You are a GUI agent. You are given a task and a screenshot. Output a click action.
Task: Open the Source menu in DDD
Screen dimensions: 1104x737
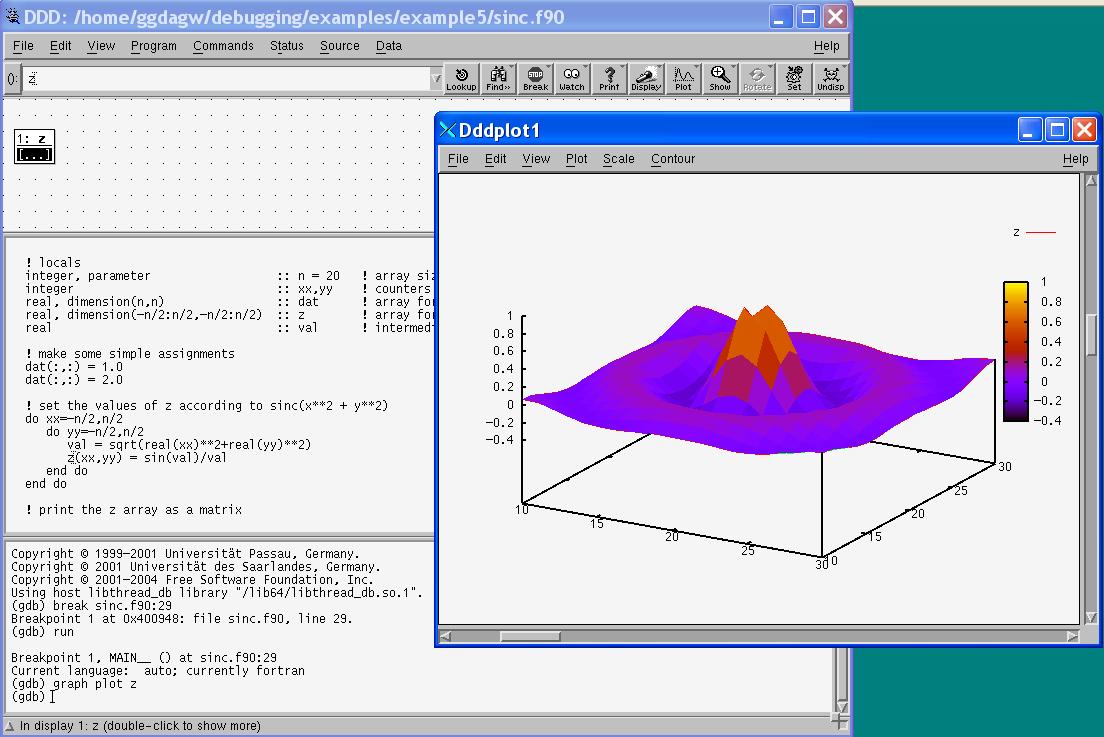[x=339, y=46]
